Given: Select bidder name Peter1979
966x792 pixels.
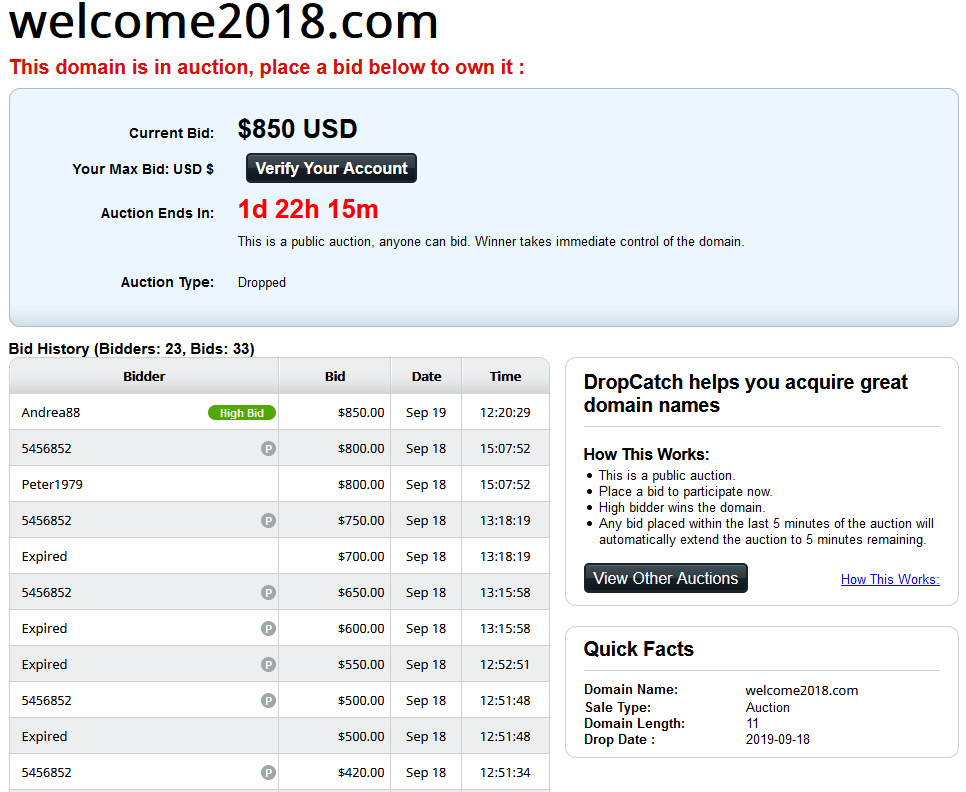Looking at the screenshot, I should point(52,485).
